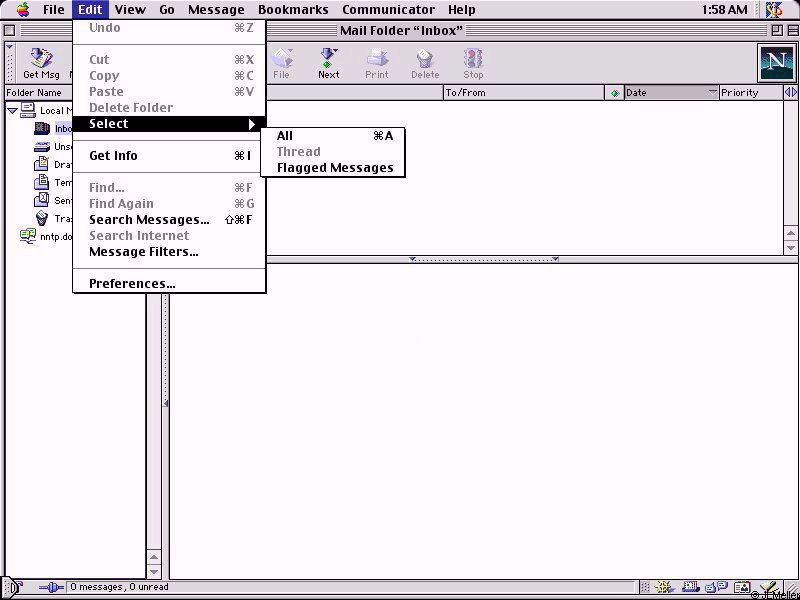Expand the Select submenu item
This screenshot has height=600, width=800.
[168, 124]
